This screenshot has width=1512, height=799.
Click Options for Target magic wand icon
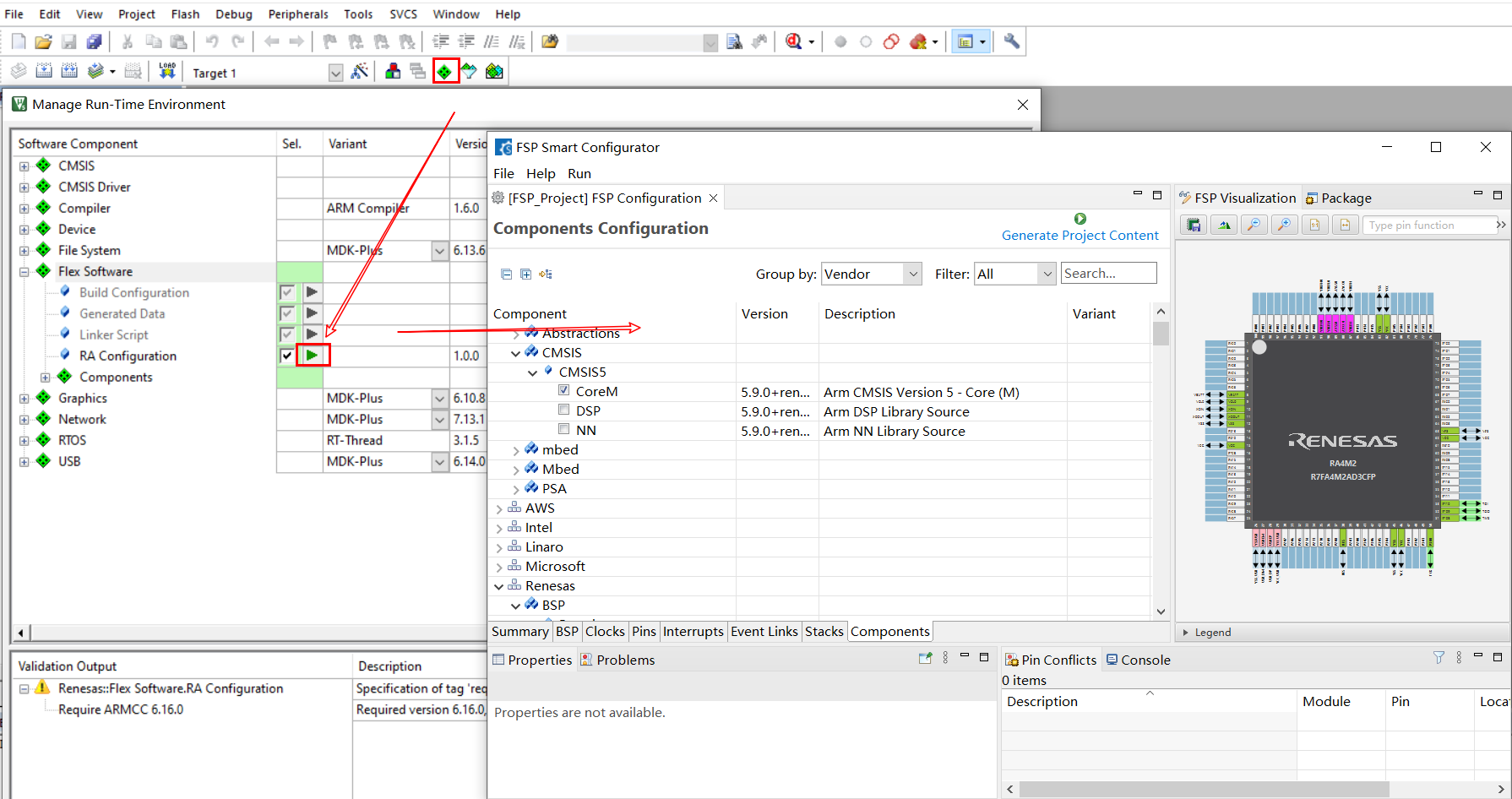(x=360, y=72)
